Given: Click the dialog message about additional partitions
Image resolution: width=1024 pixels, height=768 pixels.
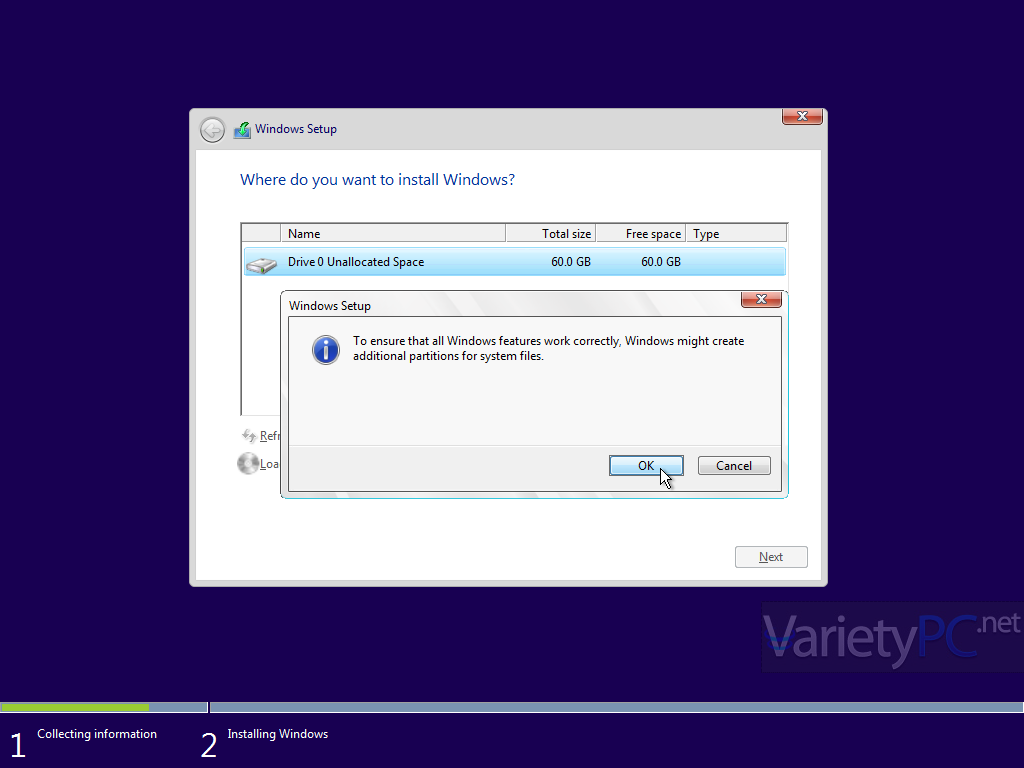Looking at the screenshot, I should [549, 348].
